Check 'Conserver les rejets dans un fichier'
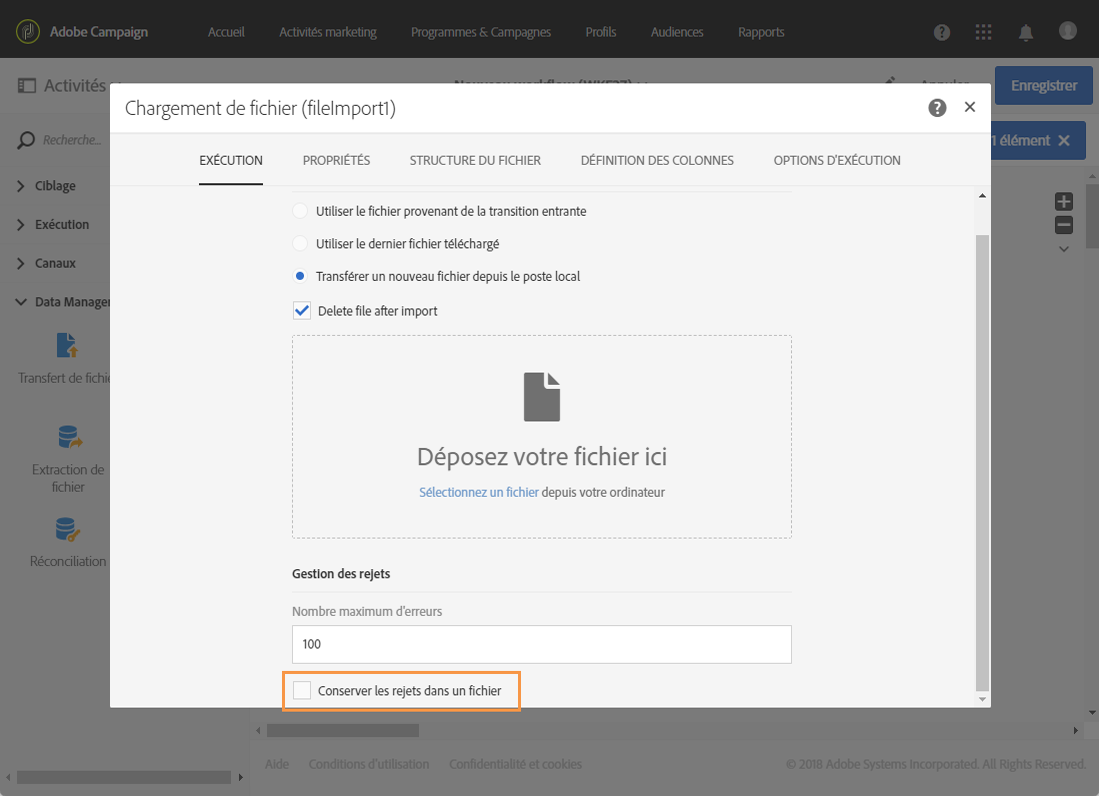The width and height of the screenshot is (1099, 796). (x=302, y=690)
